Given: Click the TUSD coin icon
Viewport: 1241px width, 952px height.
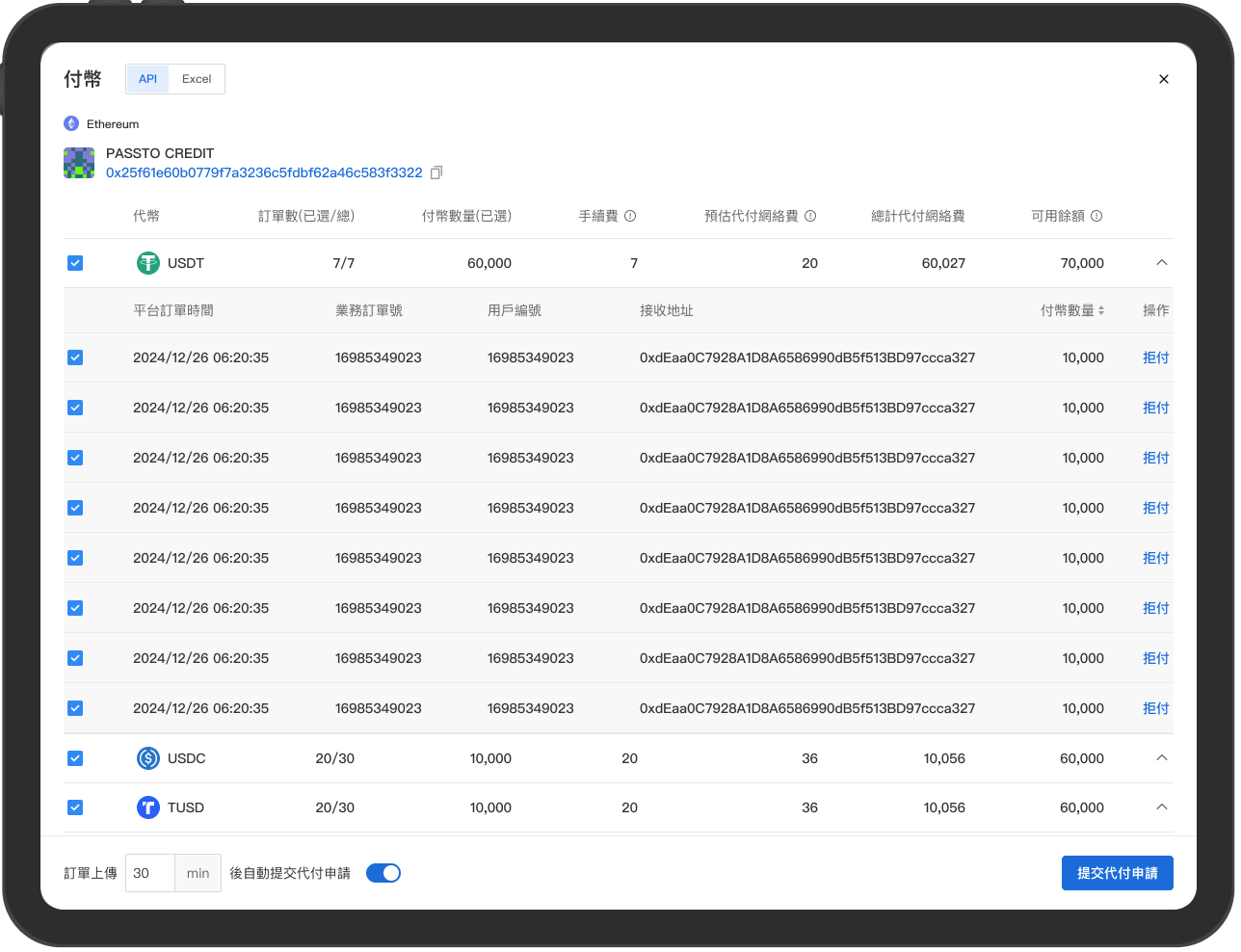Looking at the screenshot, I should coord(148,807).
